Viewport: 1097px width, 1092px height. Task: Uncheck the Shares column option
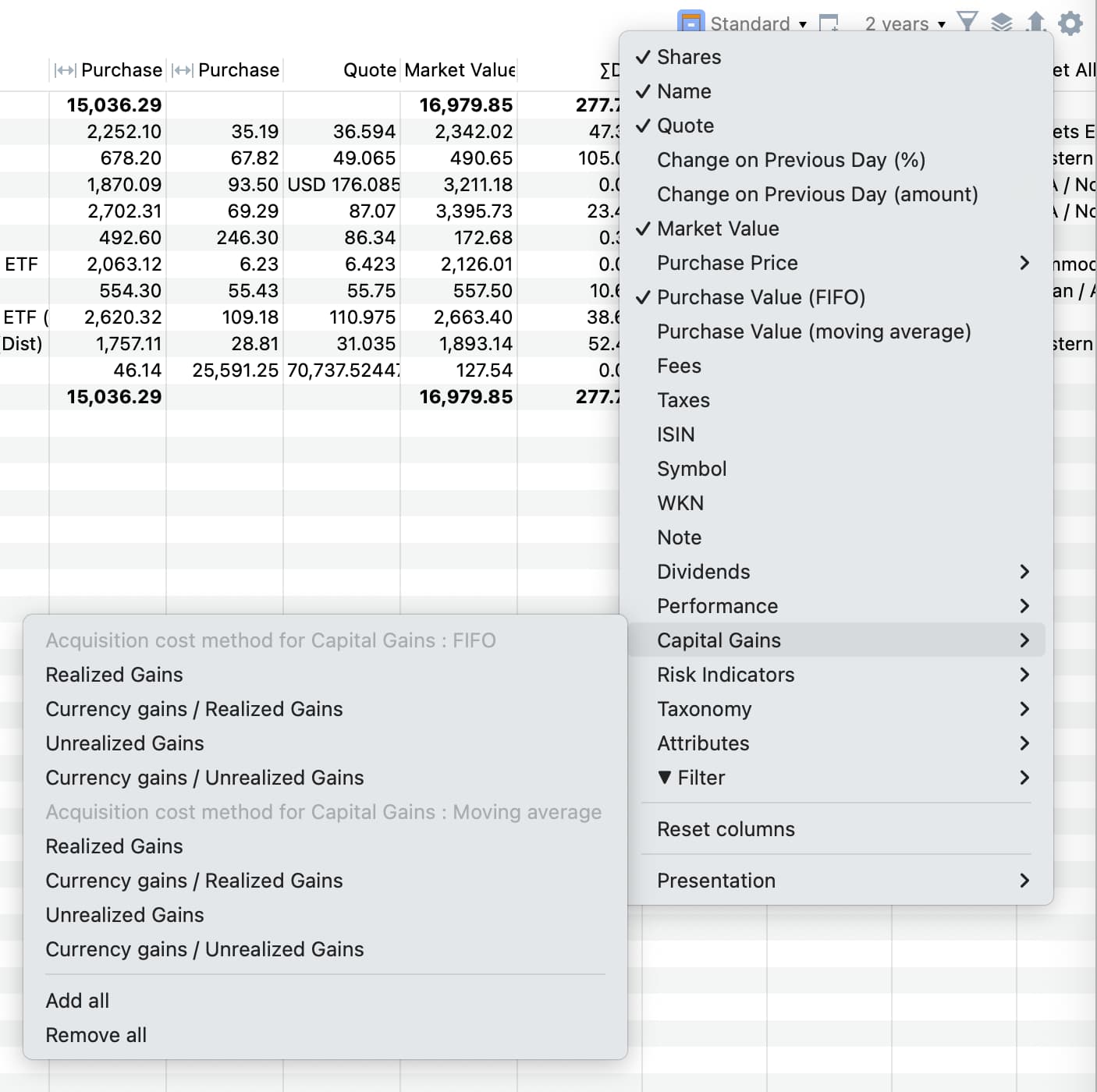(688, 57)
